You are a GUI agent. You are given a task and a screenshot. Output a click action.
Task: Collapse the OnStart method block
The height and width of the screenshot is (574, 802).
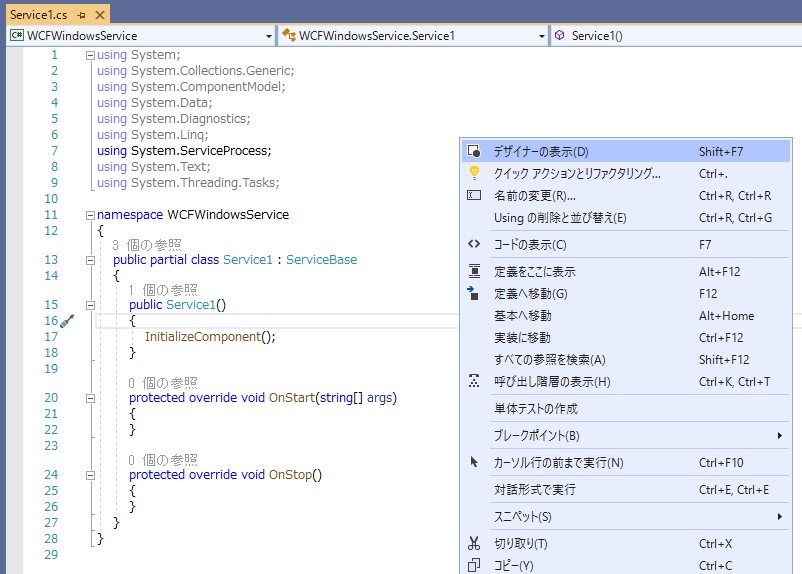[90, 398]
